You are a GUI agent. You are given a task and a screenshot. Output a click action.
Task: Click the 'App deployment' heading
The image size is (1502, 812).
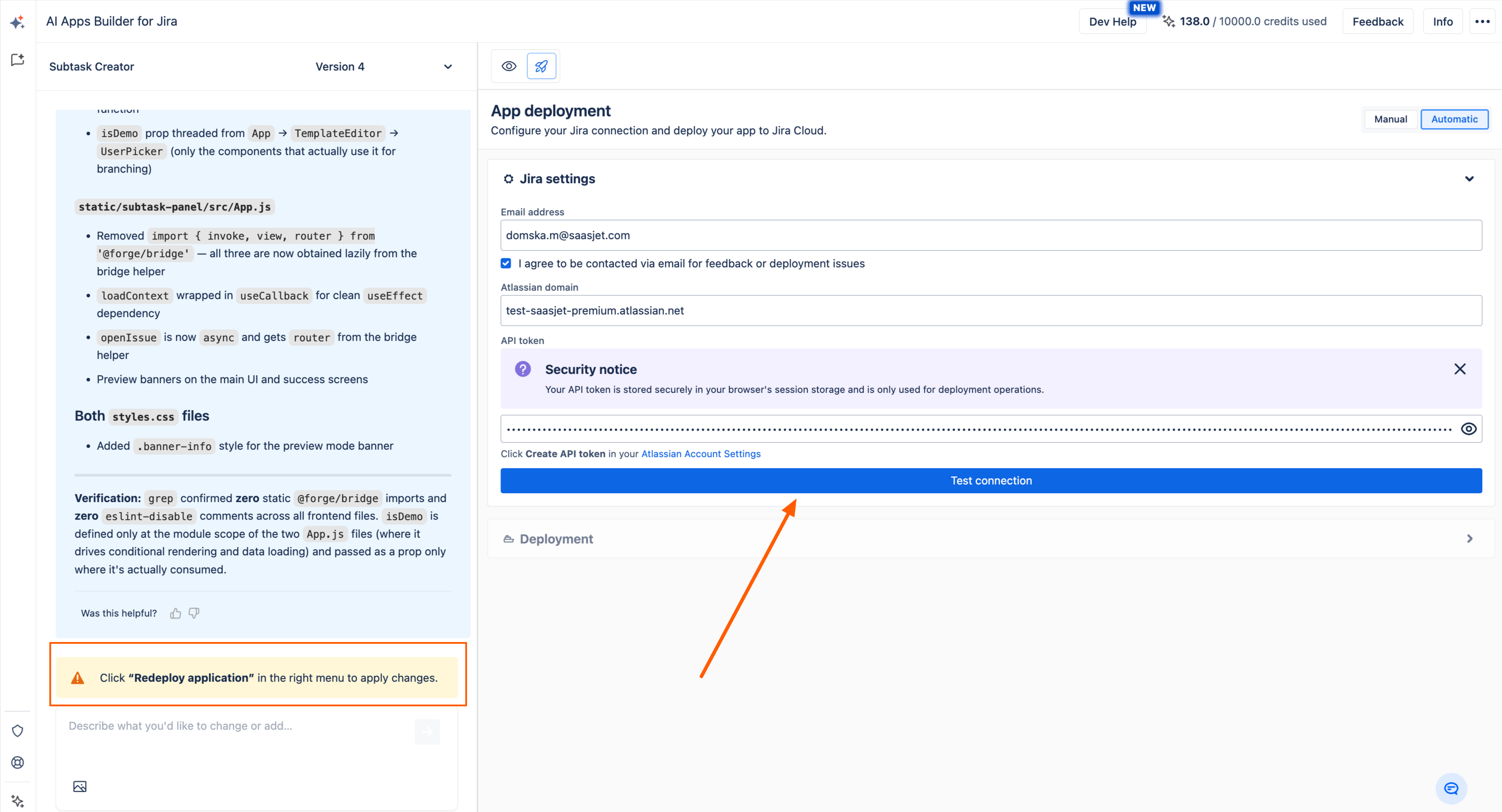[x=550, y=111]
